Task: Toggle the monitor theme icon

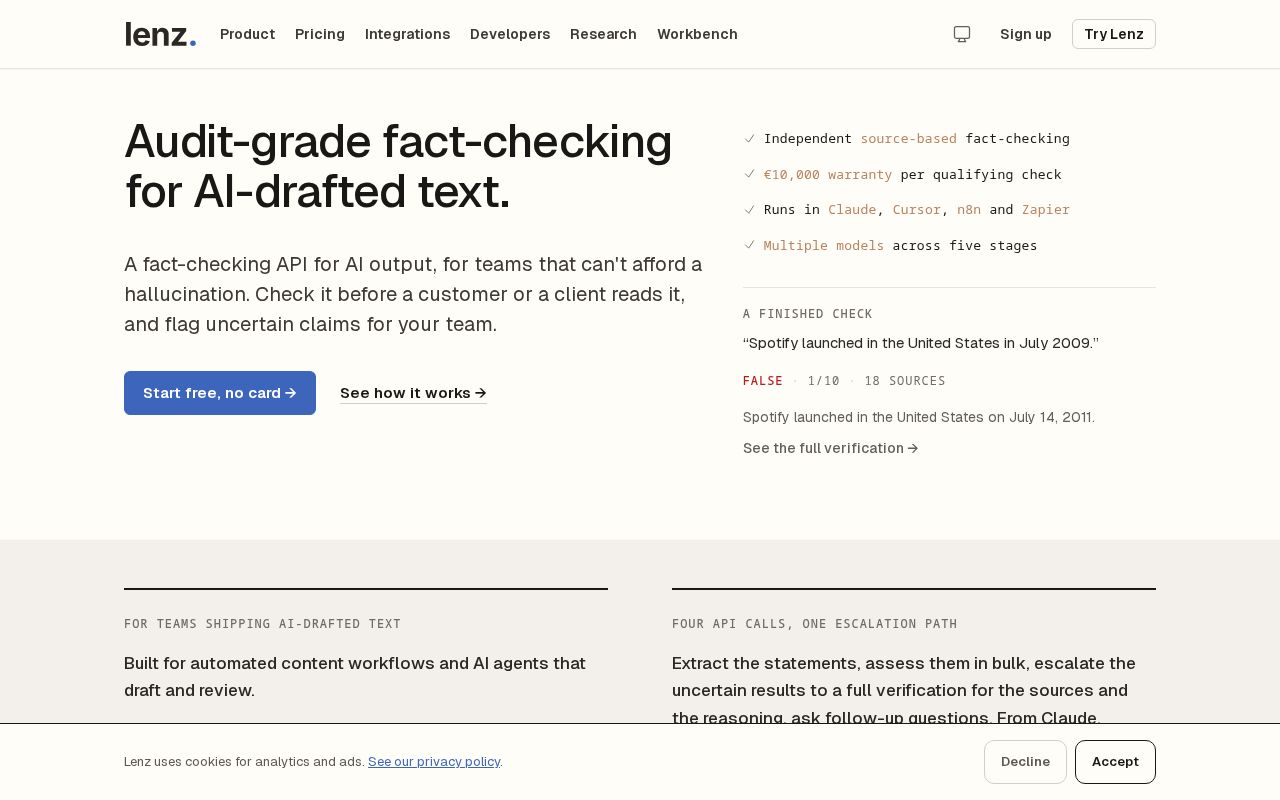Action: point(962,34)
